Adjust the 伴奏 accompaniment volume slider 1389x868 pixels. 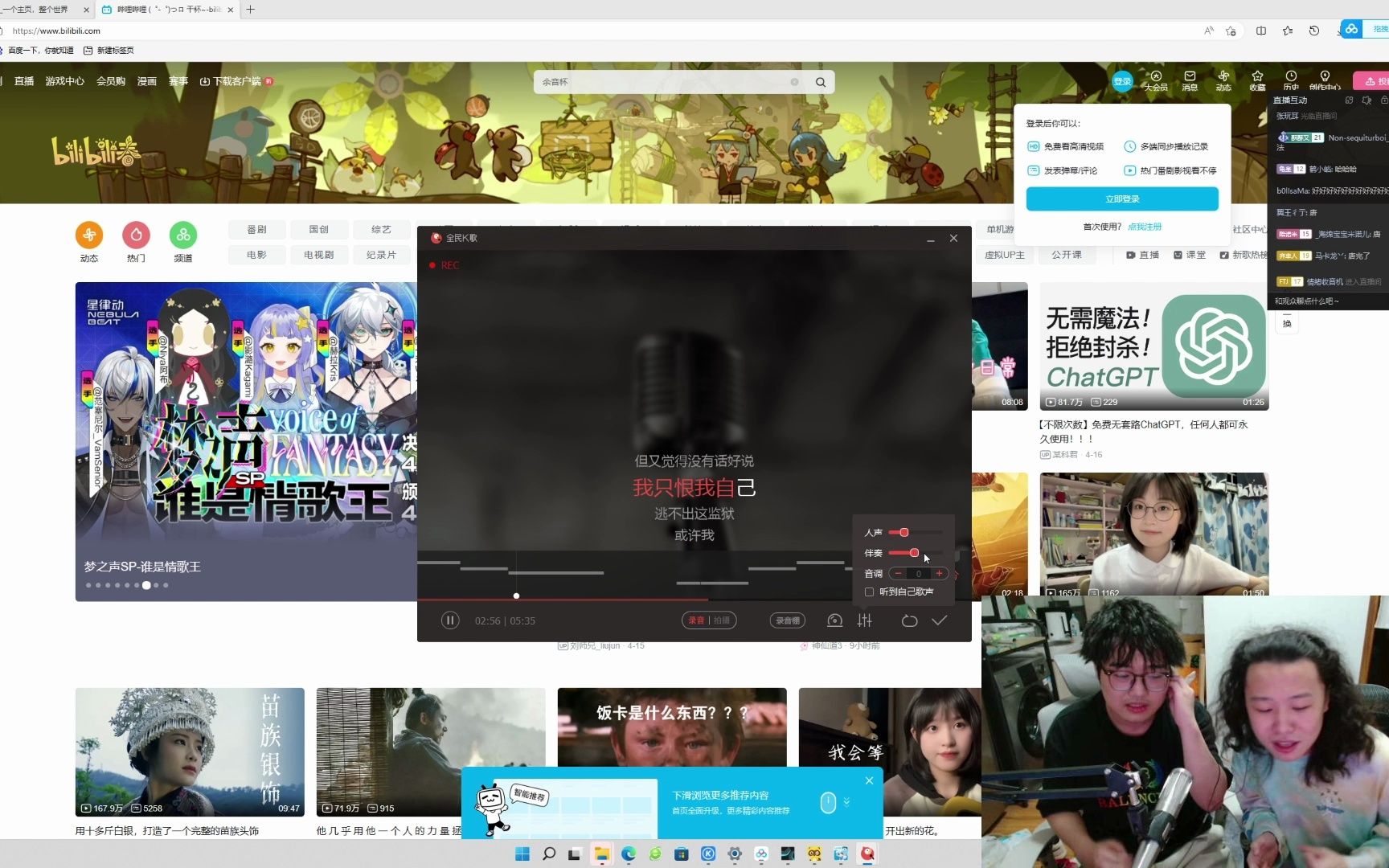[916, 553]
